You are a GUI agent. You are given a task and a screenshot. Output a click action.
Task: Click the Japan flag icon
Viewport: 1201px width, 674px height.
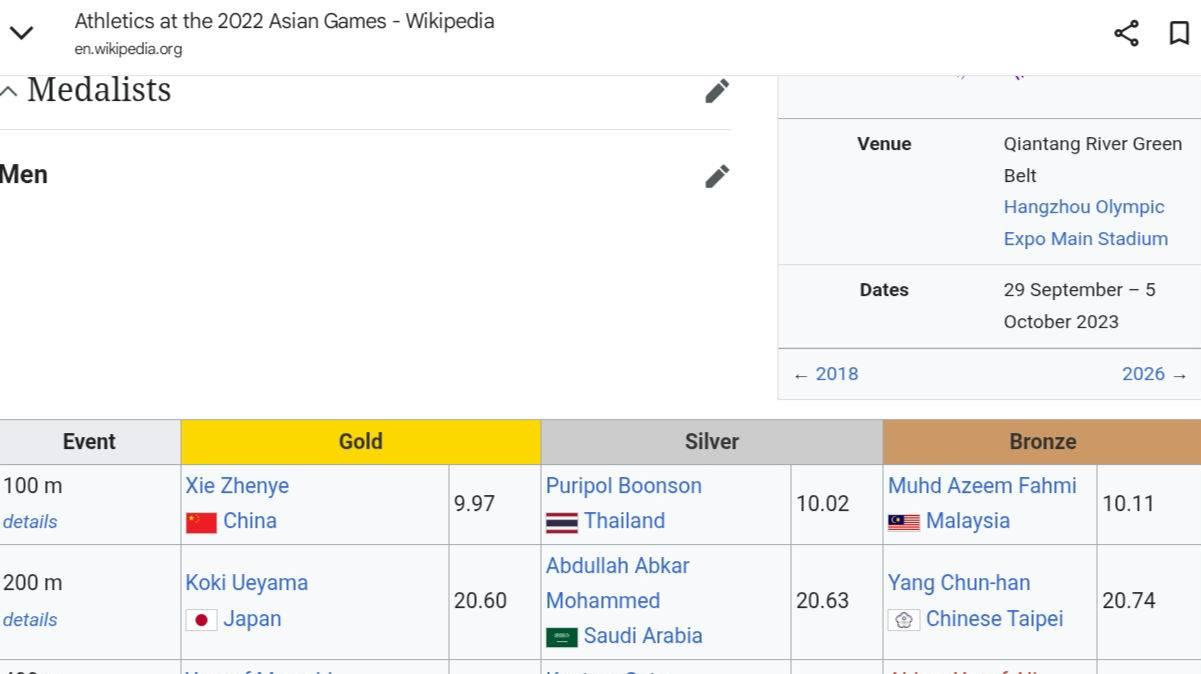(x=201, y=620)
